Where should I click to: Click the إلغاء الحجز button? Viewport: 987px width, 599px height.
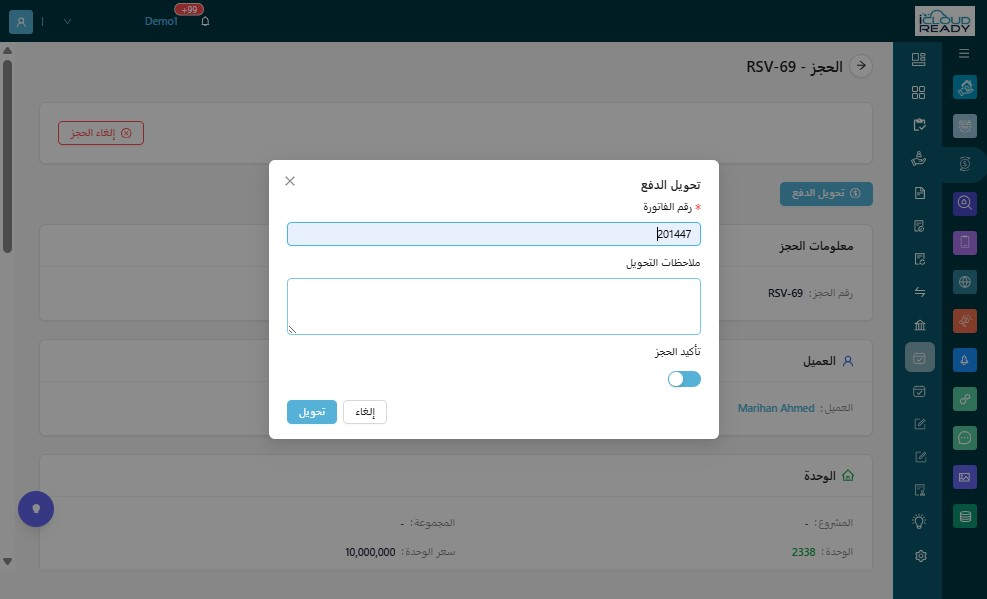click(x=101, y=133)
